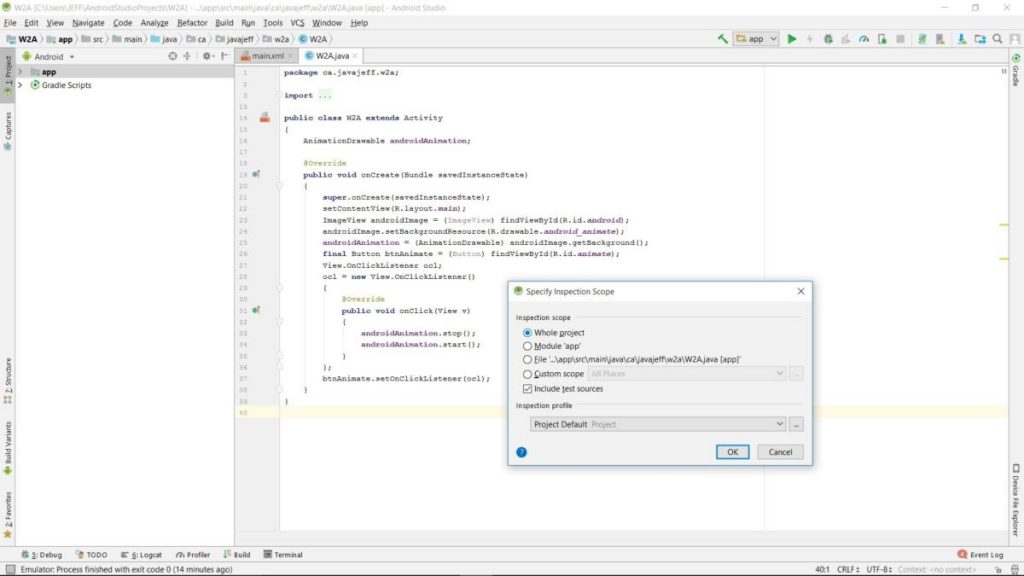Expand the Gradle Scripts tree node

coord(20,85)
